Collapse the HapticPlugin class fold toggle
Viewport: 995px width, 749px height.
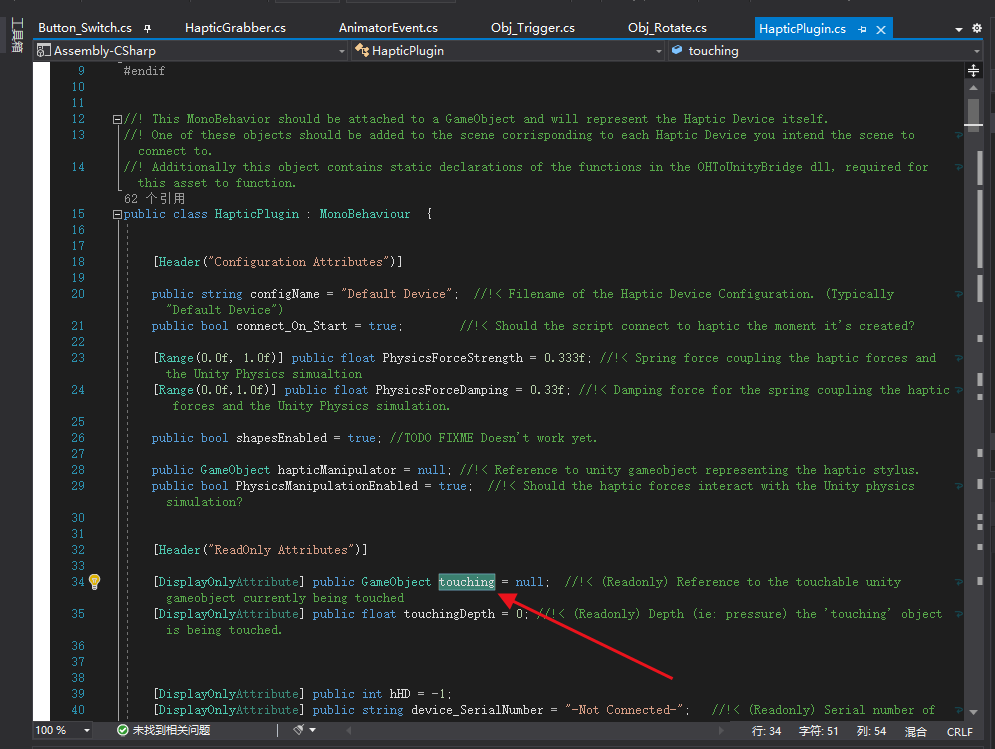[x=117, y=213]
